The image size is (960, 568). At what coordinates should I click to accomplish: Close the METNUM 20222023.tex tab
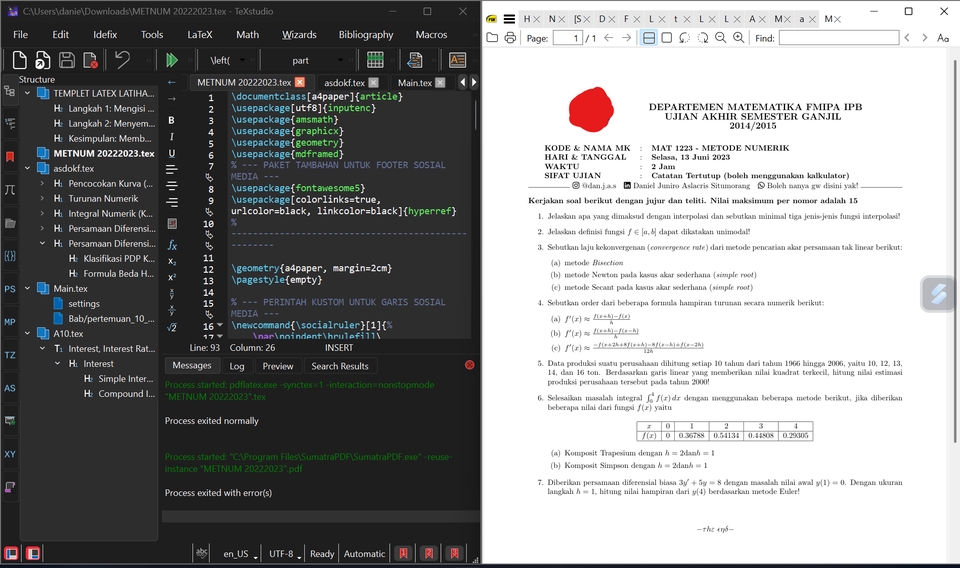[x=299, y=82]
